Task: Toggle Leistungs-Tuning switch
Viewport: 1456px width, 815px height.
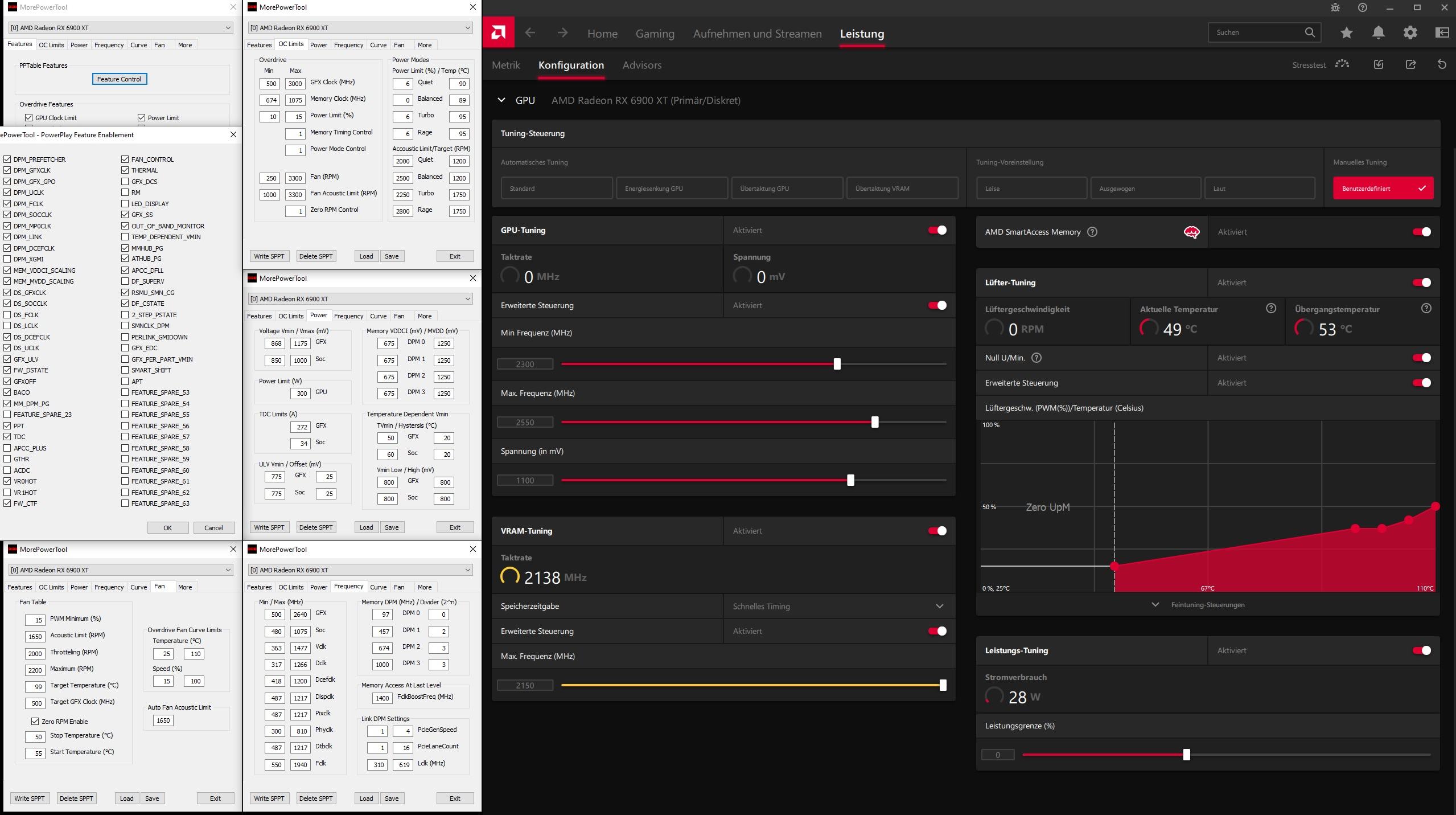Action: 1421,650
